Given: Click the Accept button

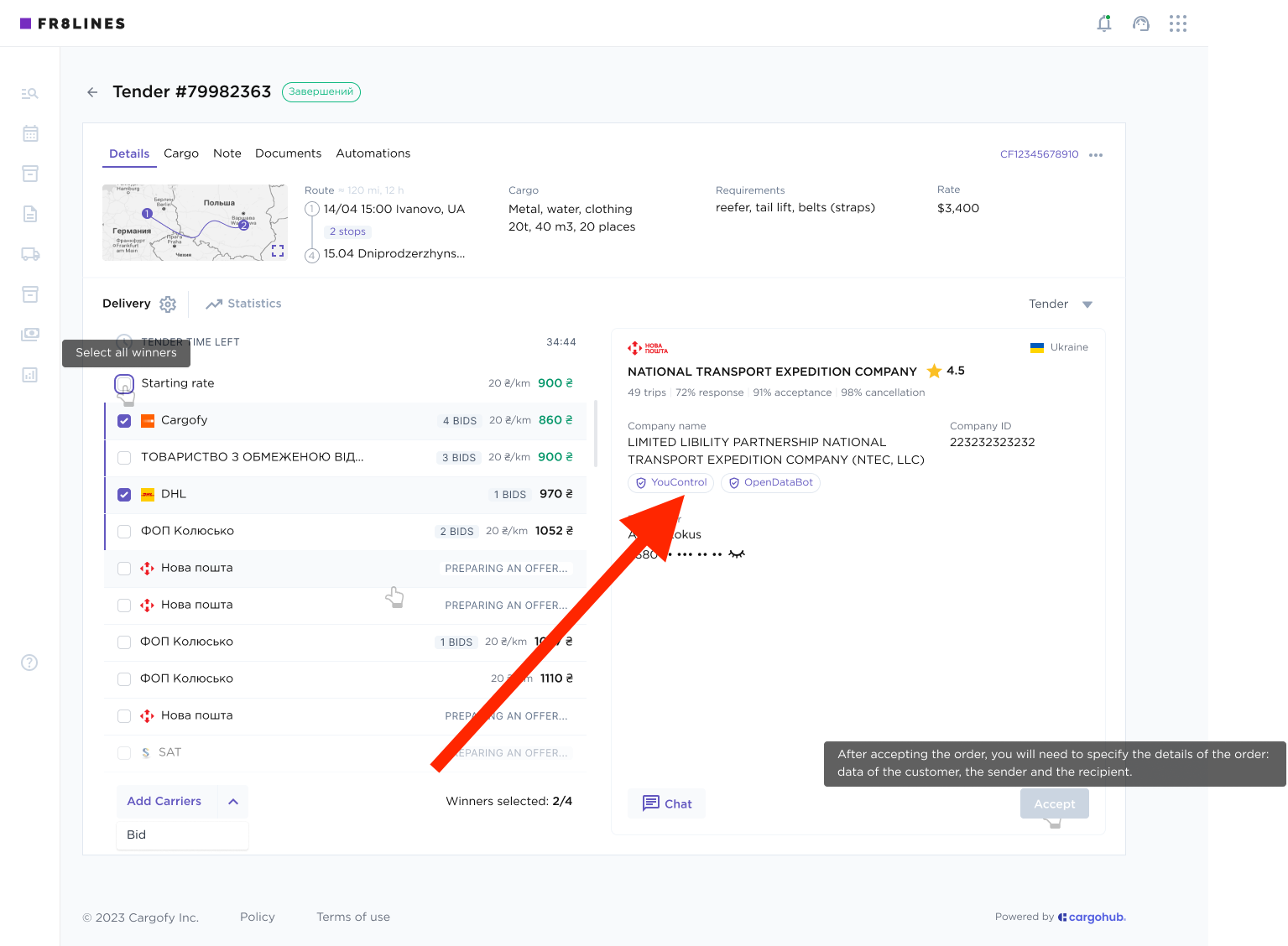Looking at the screenshot, I should 1055,803.
